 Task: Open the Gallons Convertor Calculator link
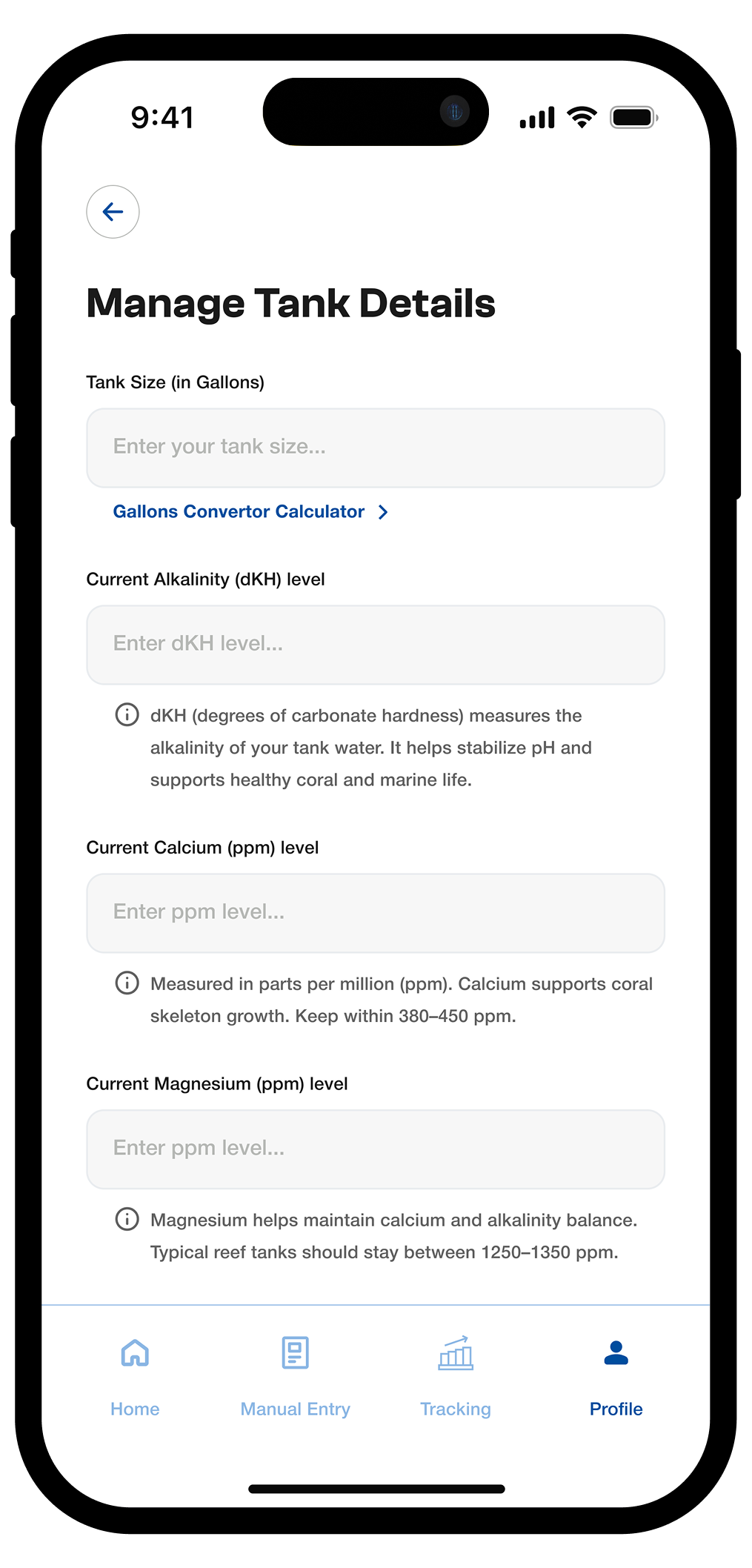pyautogui.click(x=239, y=512)
